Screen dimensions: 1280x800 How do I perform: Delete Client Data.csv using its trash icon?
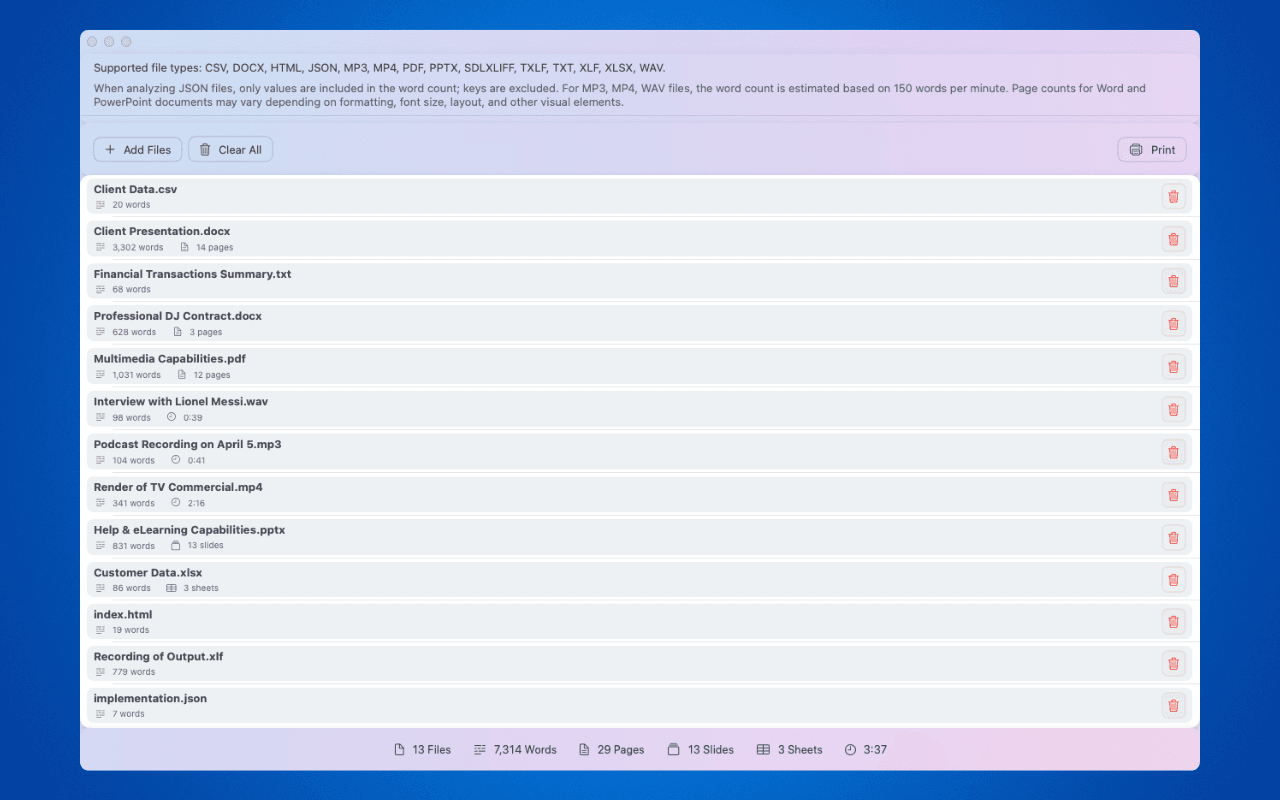[1173, 196]
